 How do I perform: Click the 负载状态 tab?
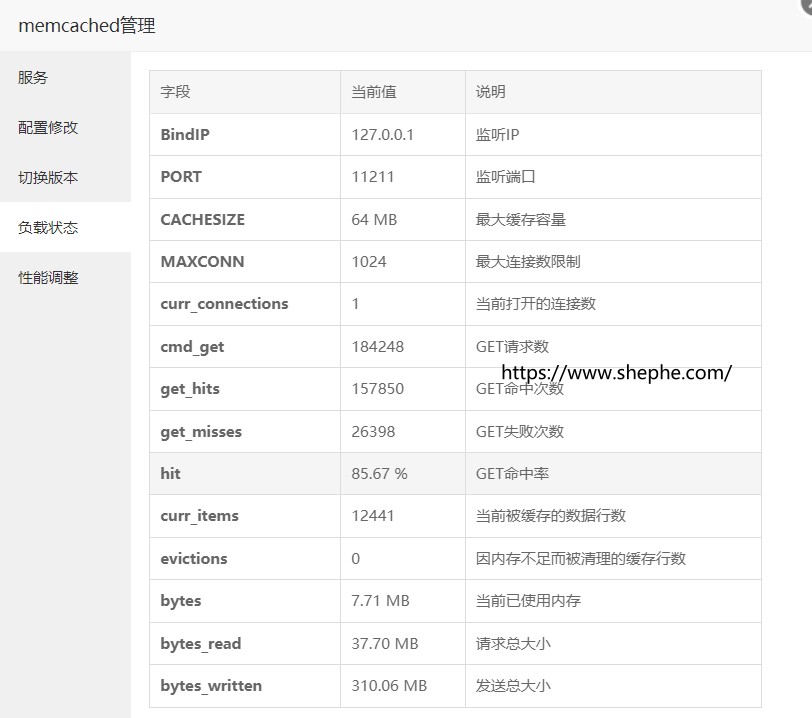pos(48,227)
